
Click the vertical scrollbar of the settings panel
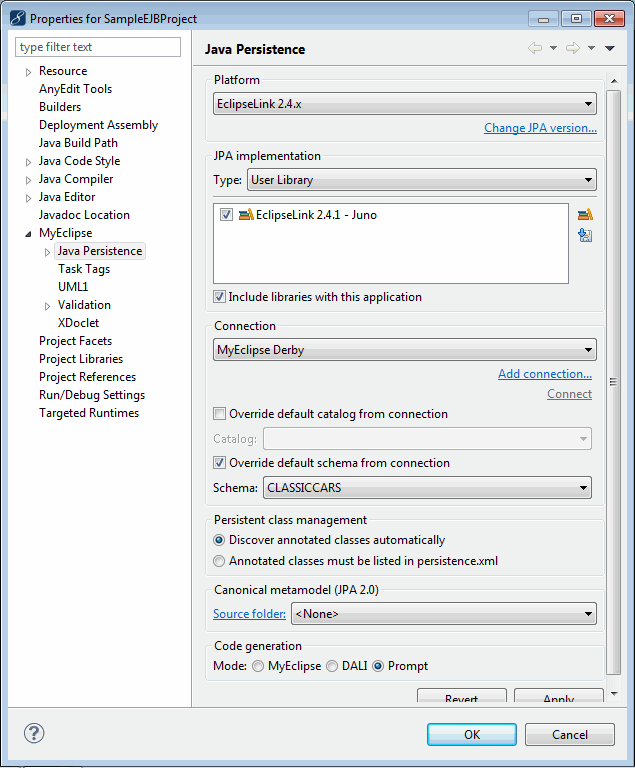[611, 380]
